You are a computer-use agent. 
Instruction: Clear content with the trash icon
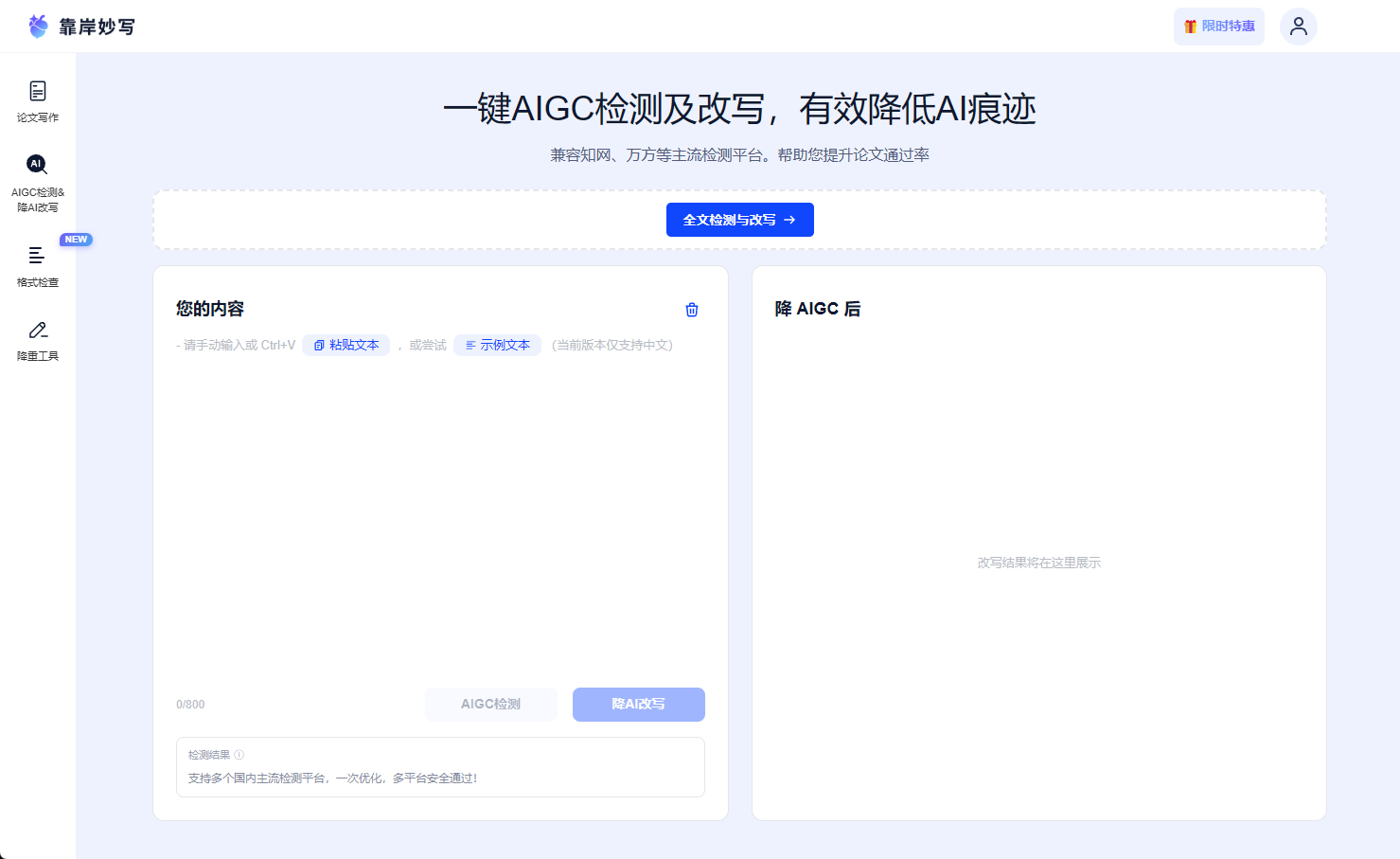click(692, 310)
